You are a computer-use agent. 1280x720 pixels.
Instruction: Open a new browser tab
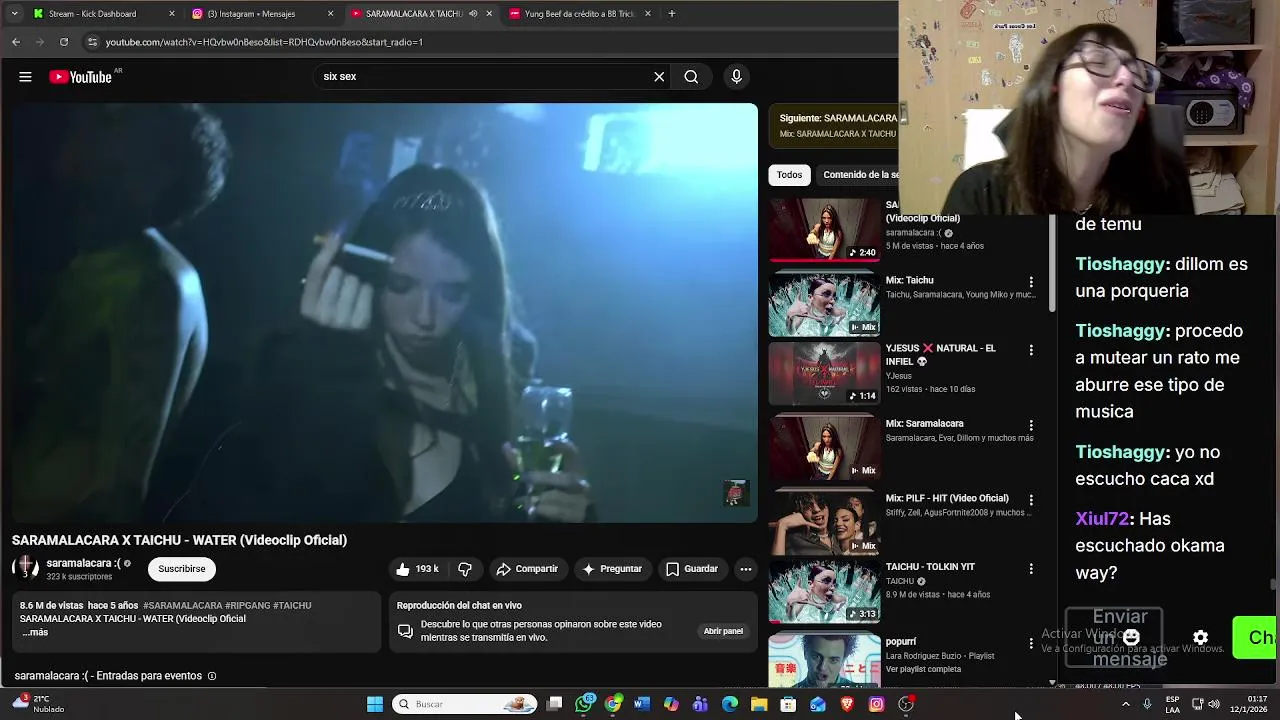pyautogui.click(x=672, y=14)
